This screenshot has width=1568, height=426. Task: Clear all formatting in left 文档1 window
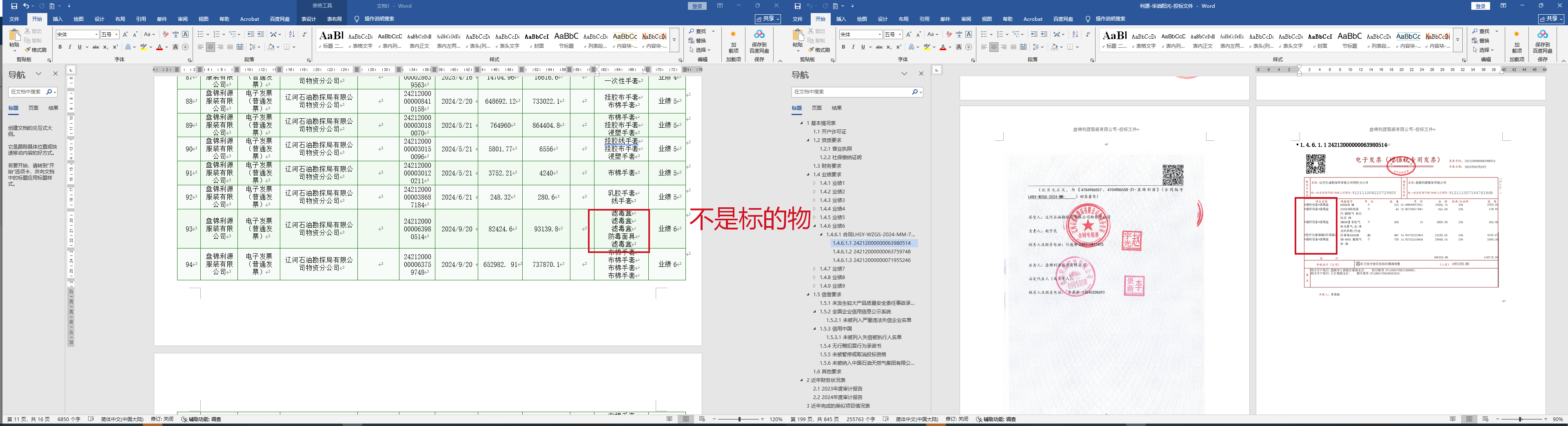166,35
